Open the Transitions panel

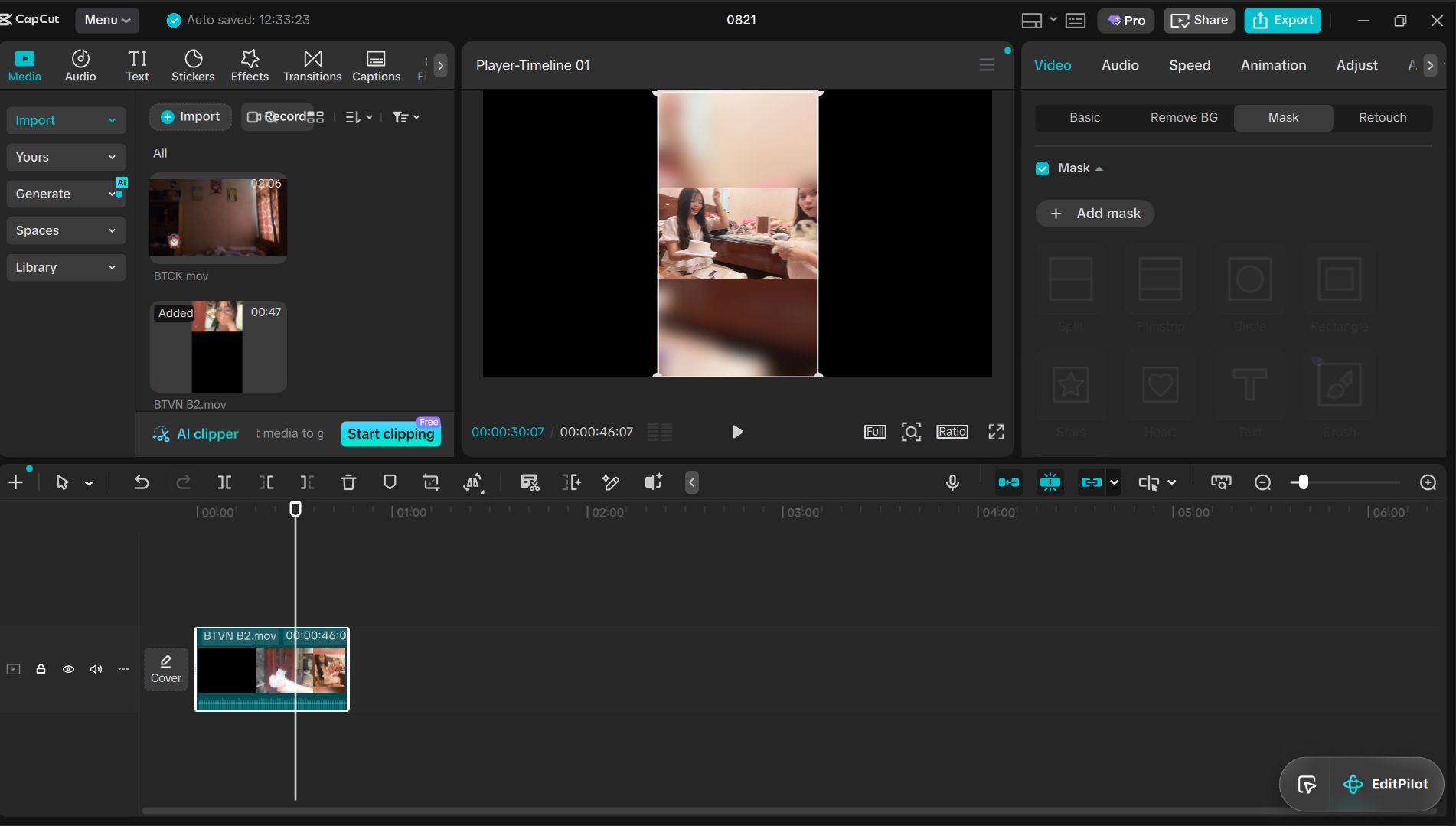pos(312,65)
